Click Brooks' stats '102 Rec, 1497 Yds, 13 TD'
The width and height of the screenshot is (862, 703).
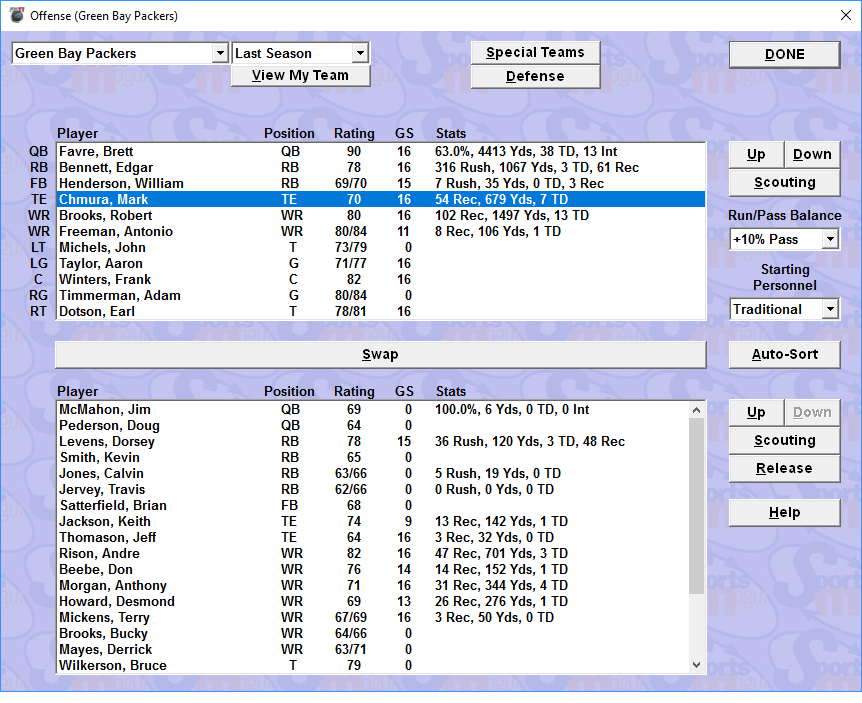(512, 215)
